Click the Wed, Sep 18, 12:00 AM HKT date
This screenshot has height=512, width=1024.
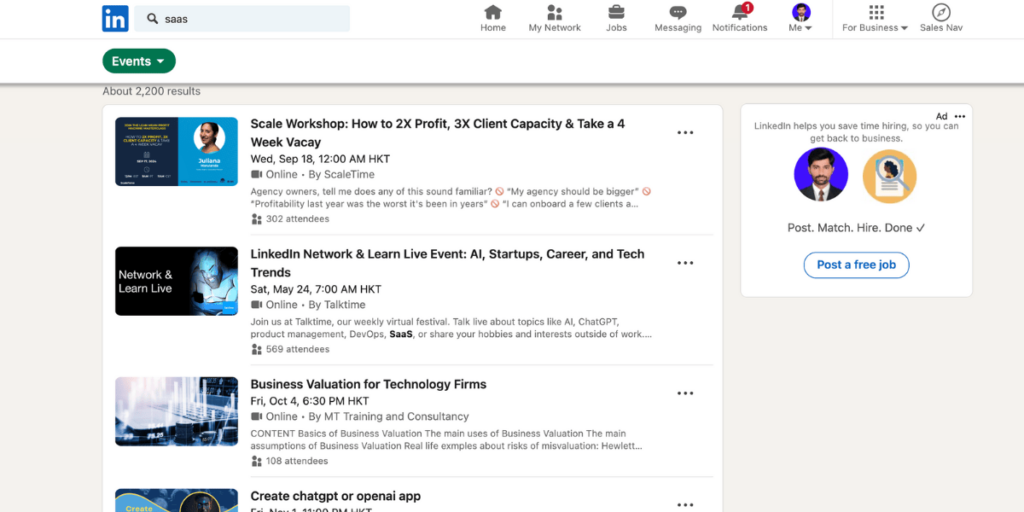(x=321, y=159)
